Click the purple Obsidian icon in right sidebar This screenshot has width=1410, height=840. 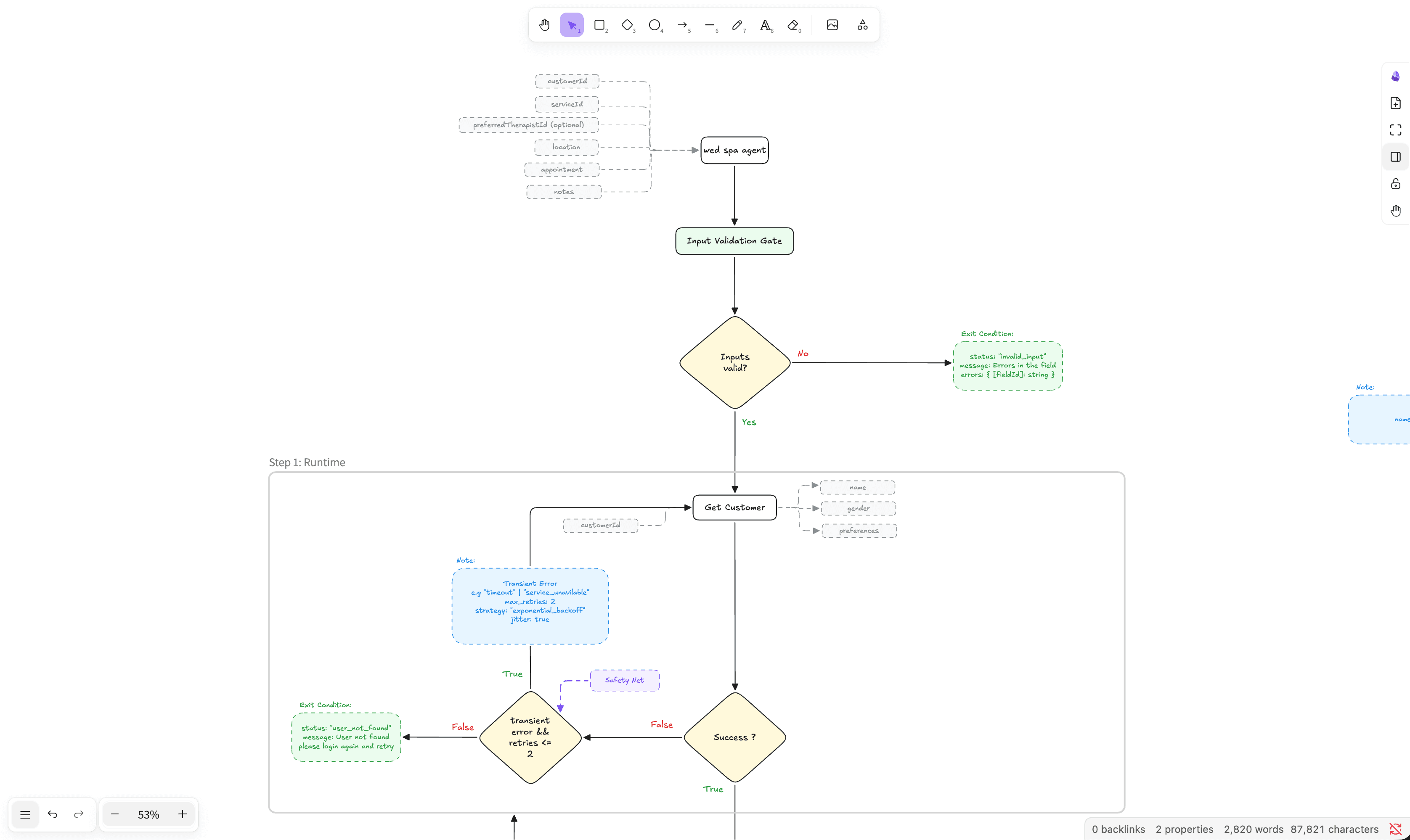[1395, 77]
